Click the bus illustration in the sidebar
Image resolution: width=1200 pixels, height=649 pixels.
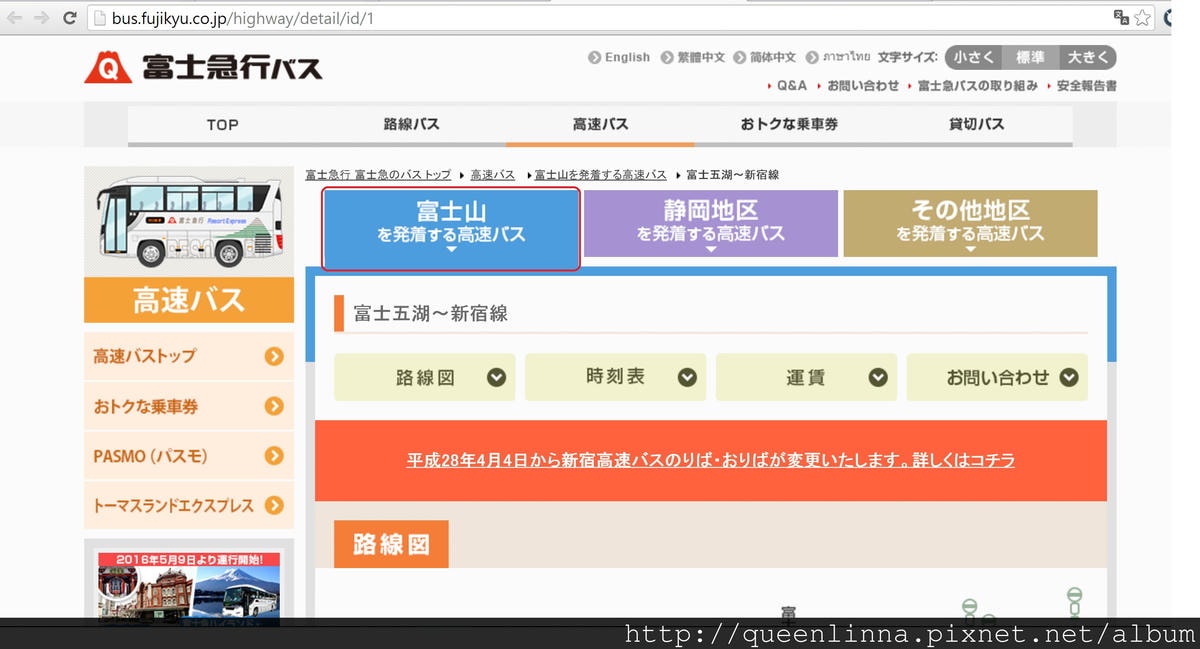188,218
